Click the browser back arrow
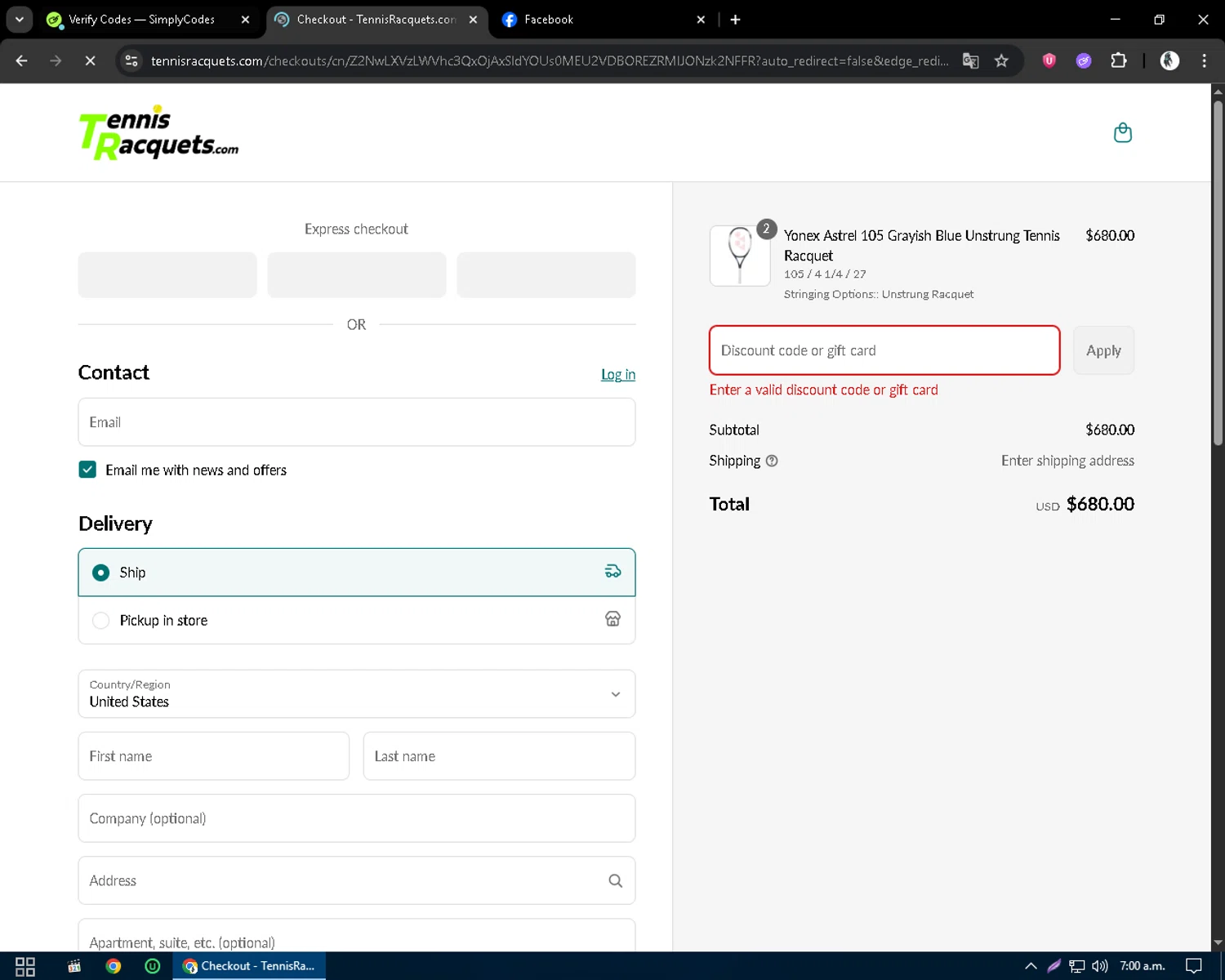Image resolution: width=1225 pixels, height=980 pixels. click(x=22, y=60)
